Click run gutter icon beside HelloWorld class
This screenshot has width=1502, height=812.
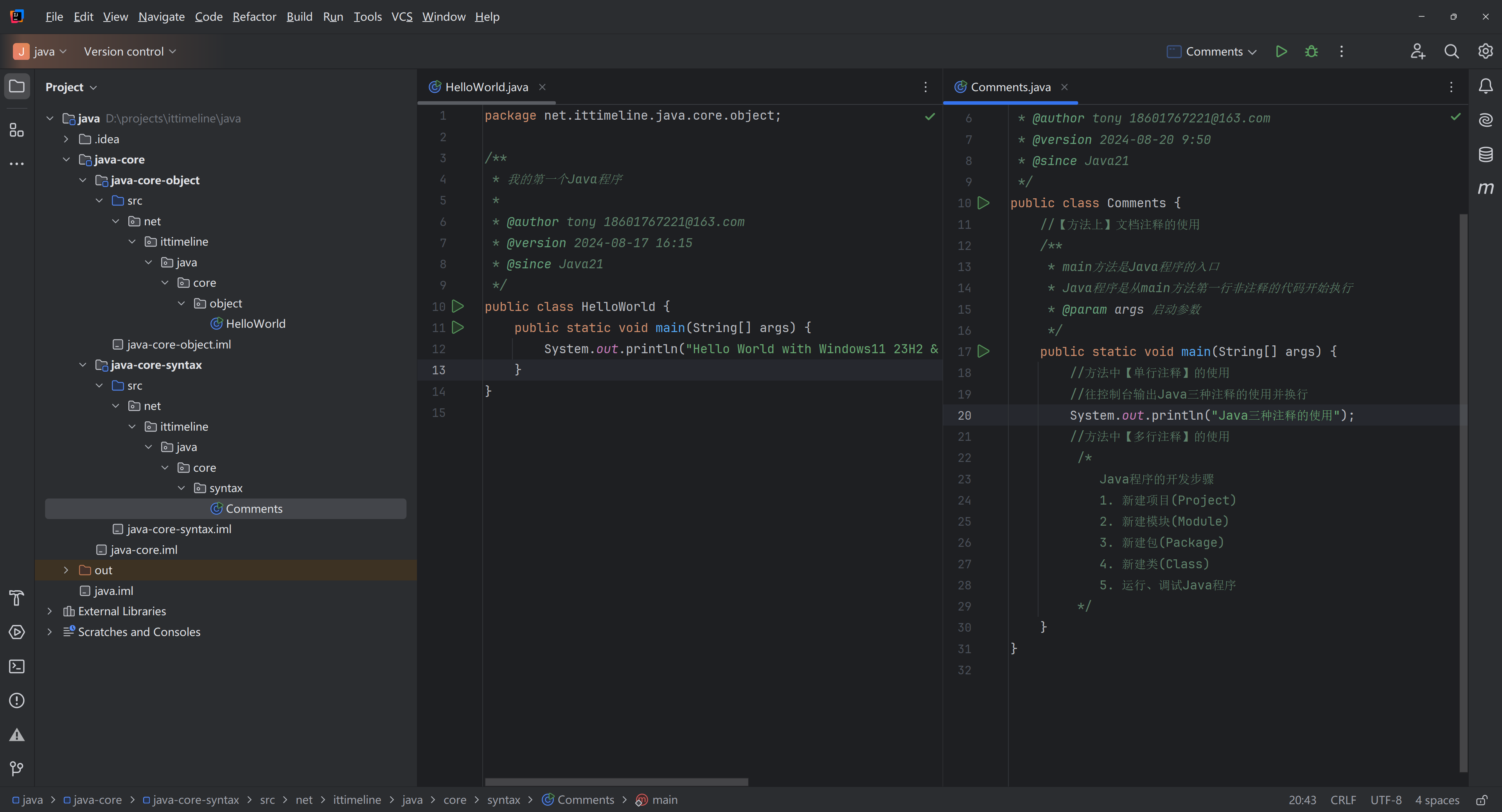(458, 306)
